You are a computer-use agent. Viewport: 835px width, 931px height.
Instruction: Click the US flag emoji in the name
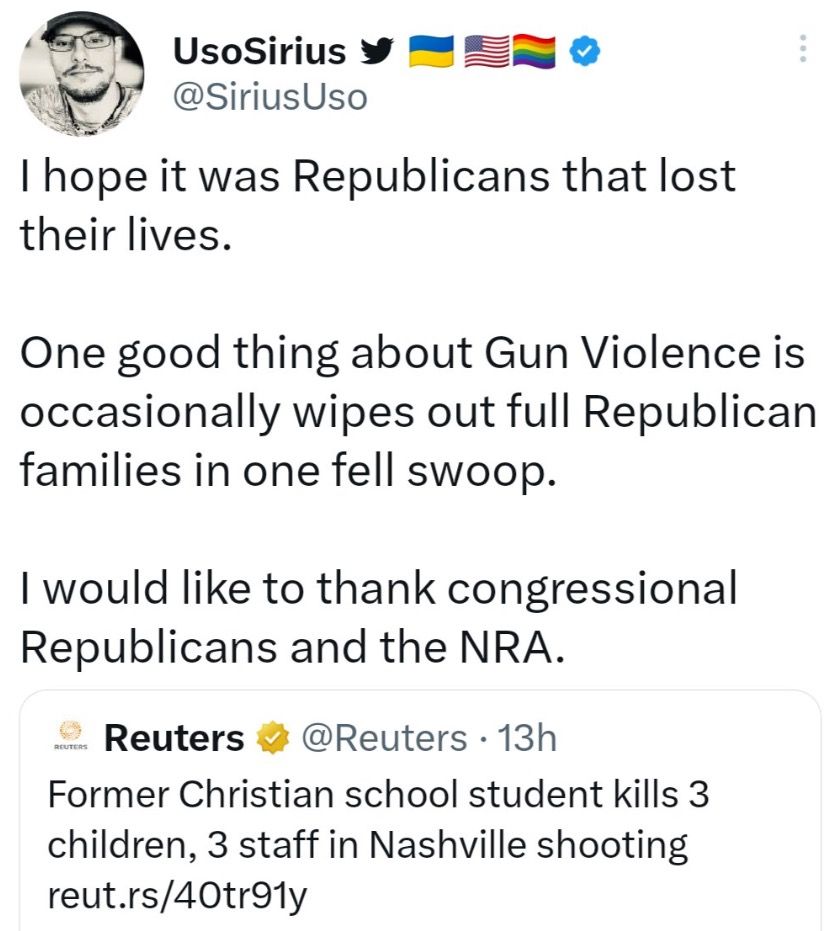pos(485,50)
